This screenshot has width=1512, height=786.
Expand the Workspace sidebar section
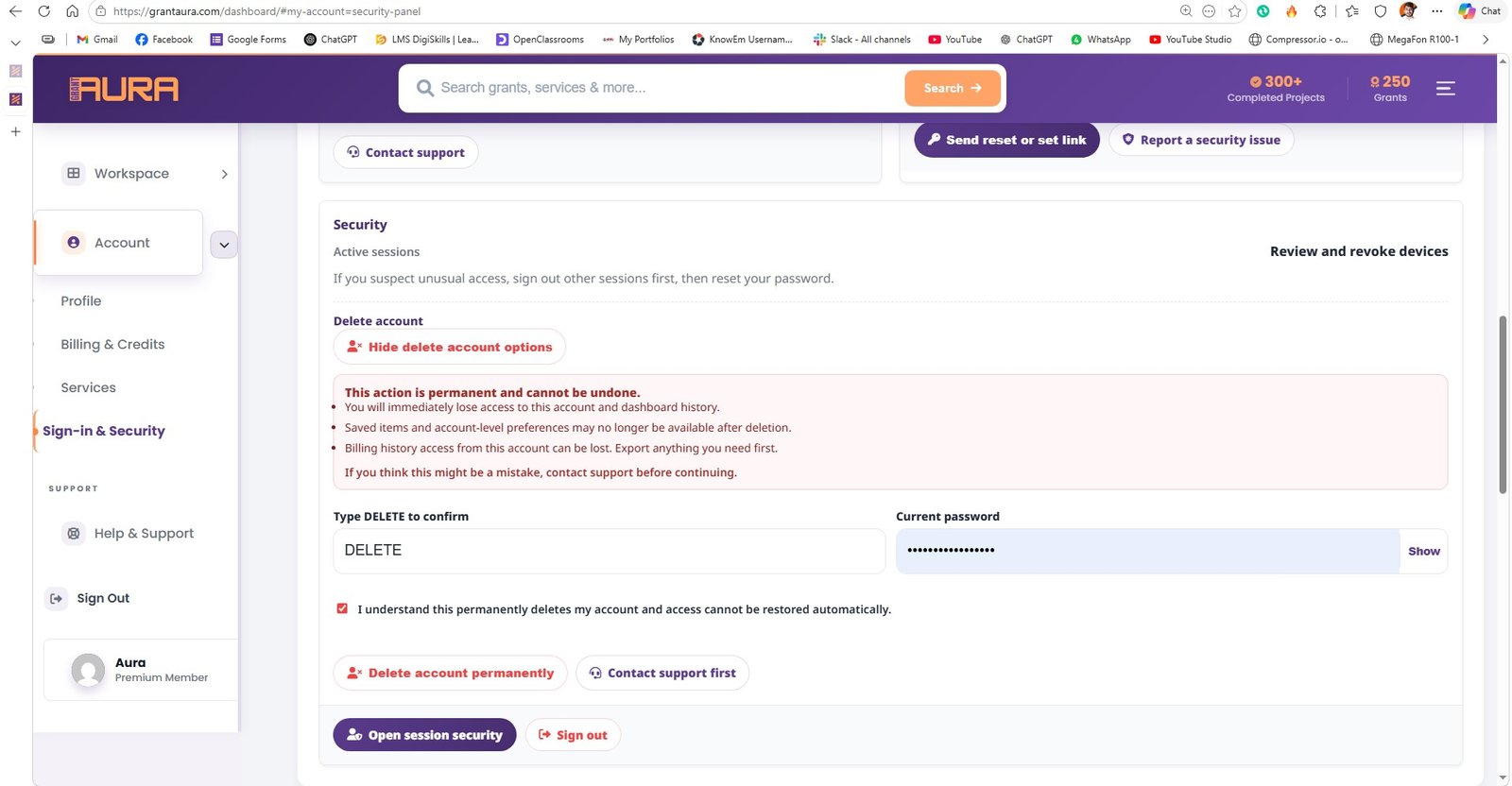coord(224,174)
